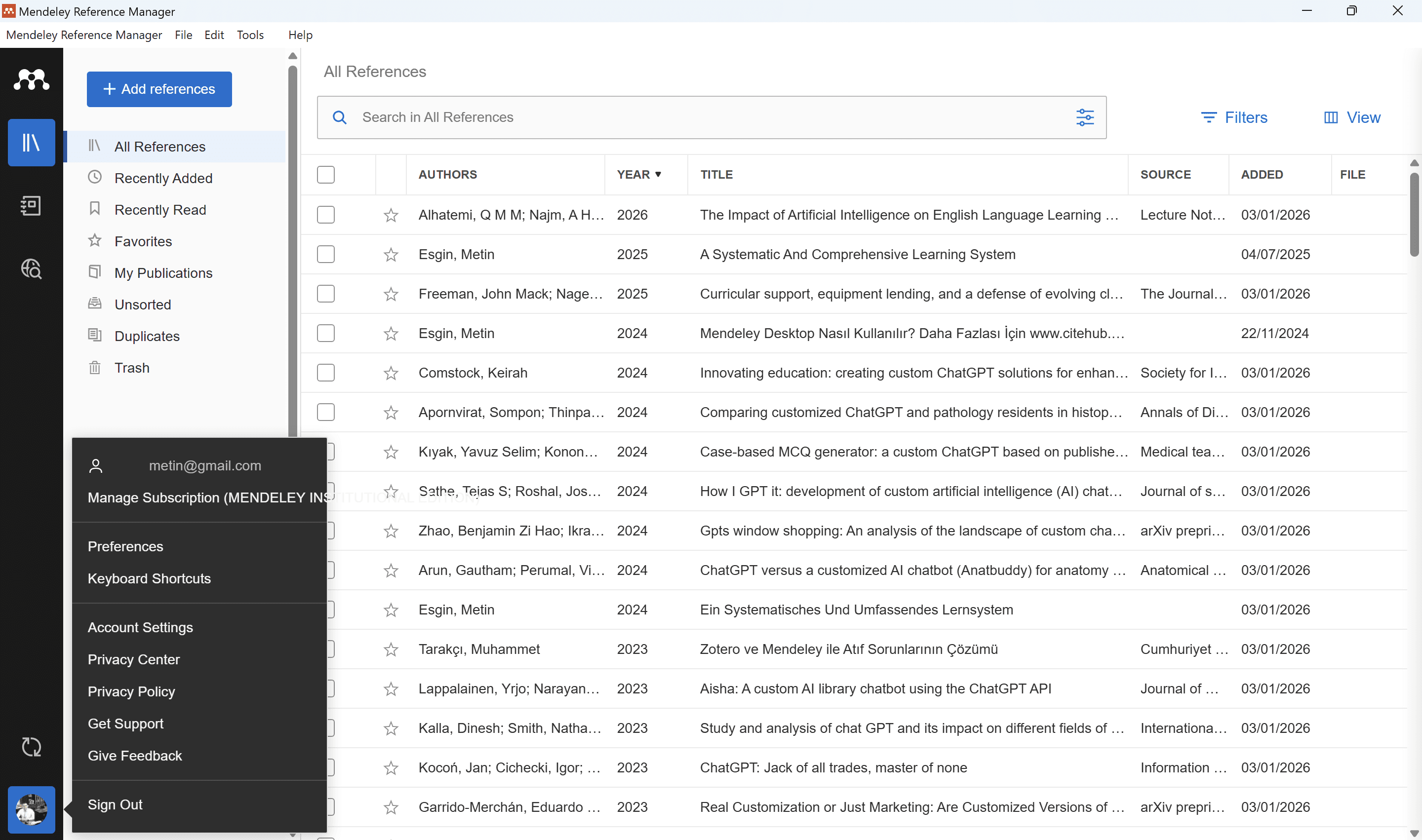The width and height of the screenshot is (1422, 840).
Task: Star the Freeman, John Mack reference
Action: [391, 294]
